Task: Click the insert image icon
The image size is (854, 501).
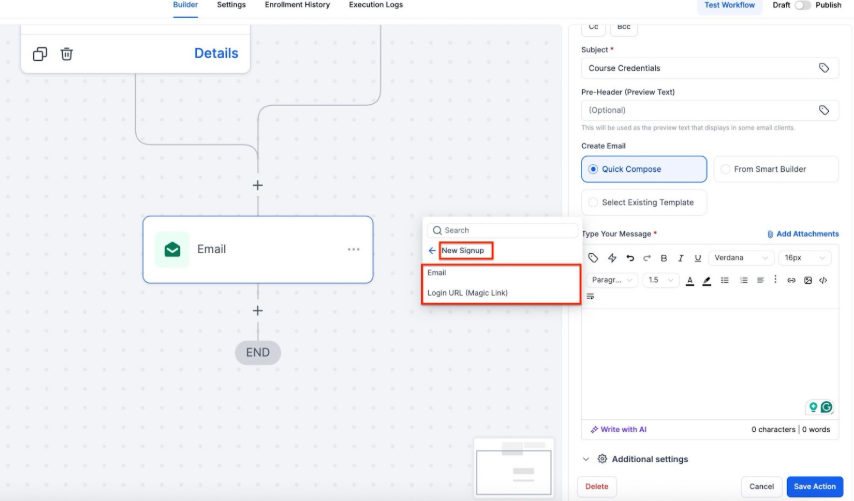Action: pyautogui.click(x=807, y=280)
